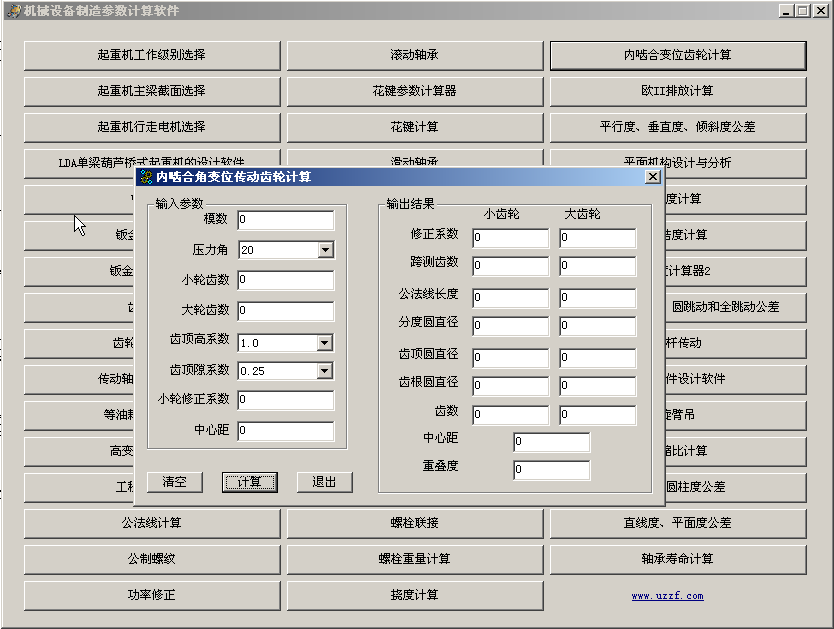Image resolution: width=834 pixels, height=629 pixels.
Task: Click the 大齿轮 修正系数 output field
Action: 598,238
